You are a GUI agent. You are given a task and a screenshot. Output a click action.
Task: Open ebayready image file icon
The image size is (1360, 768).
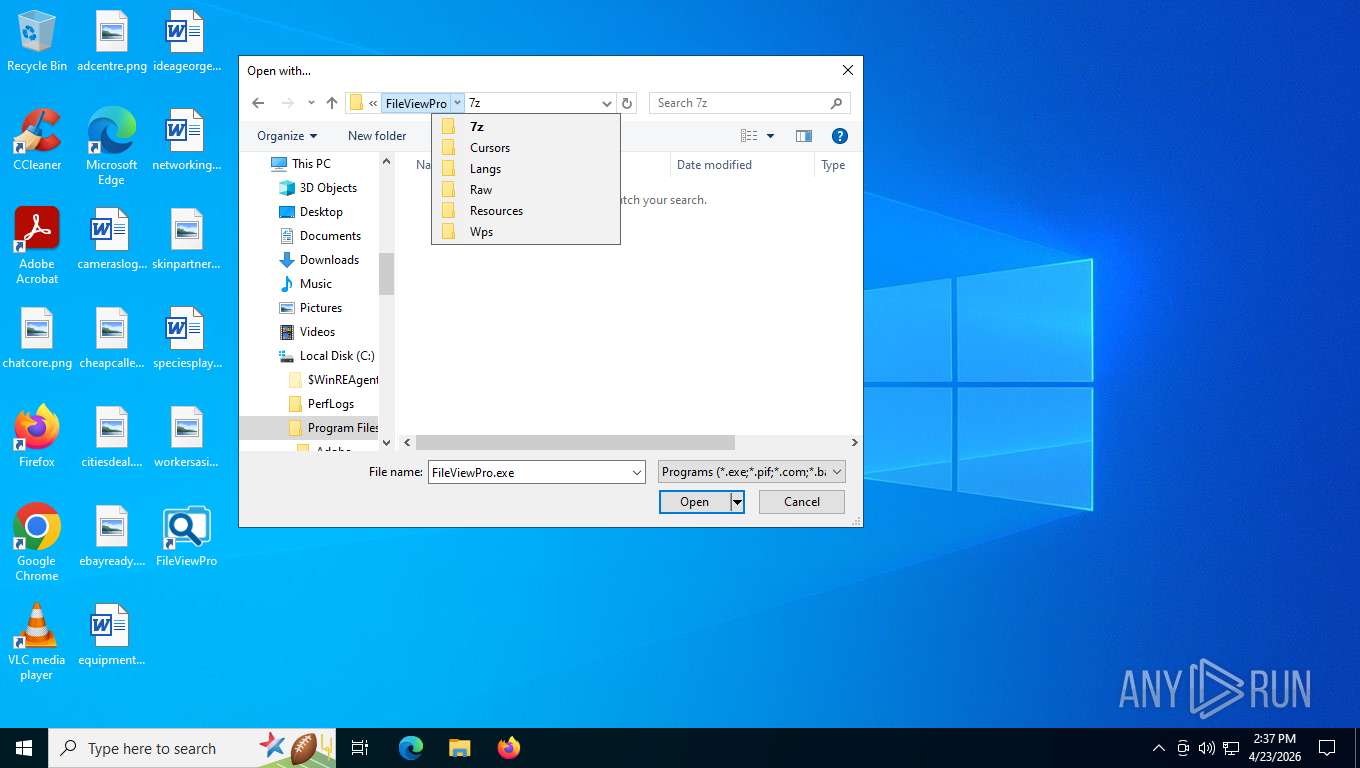pyautogui.click(x=112, y=536)
